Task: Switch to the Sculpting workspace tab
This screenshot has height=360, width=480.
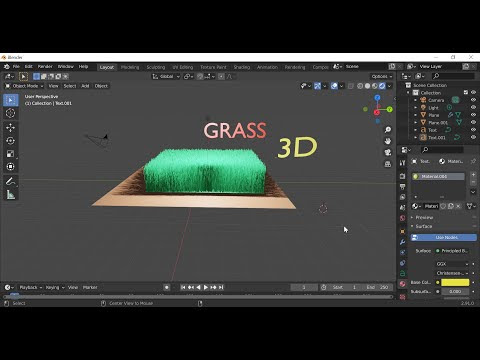Action: 156,67
